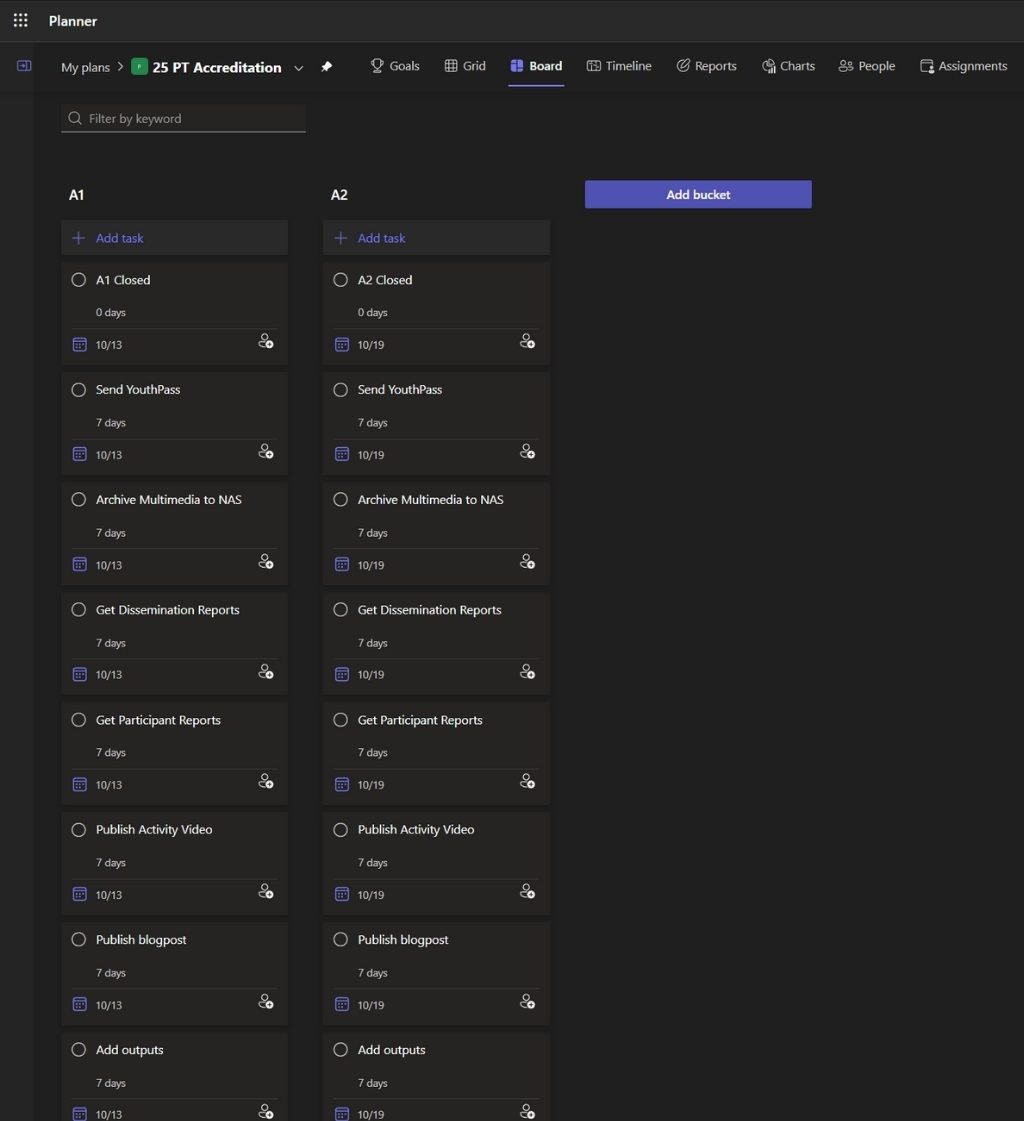Click the Add bucket button
Screen dimensions: 1024x1121
point(698,195)
